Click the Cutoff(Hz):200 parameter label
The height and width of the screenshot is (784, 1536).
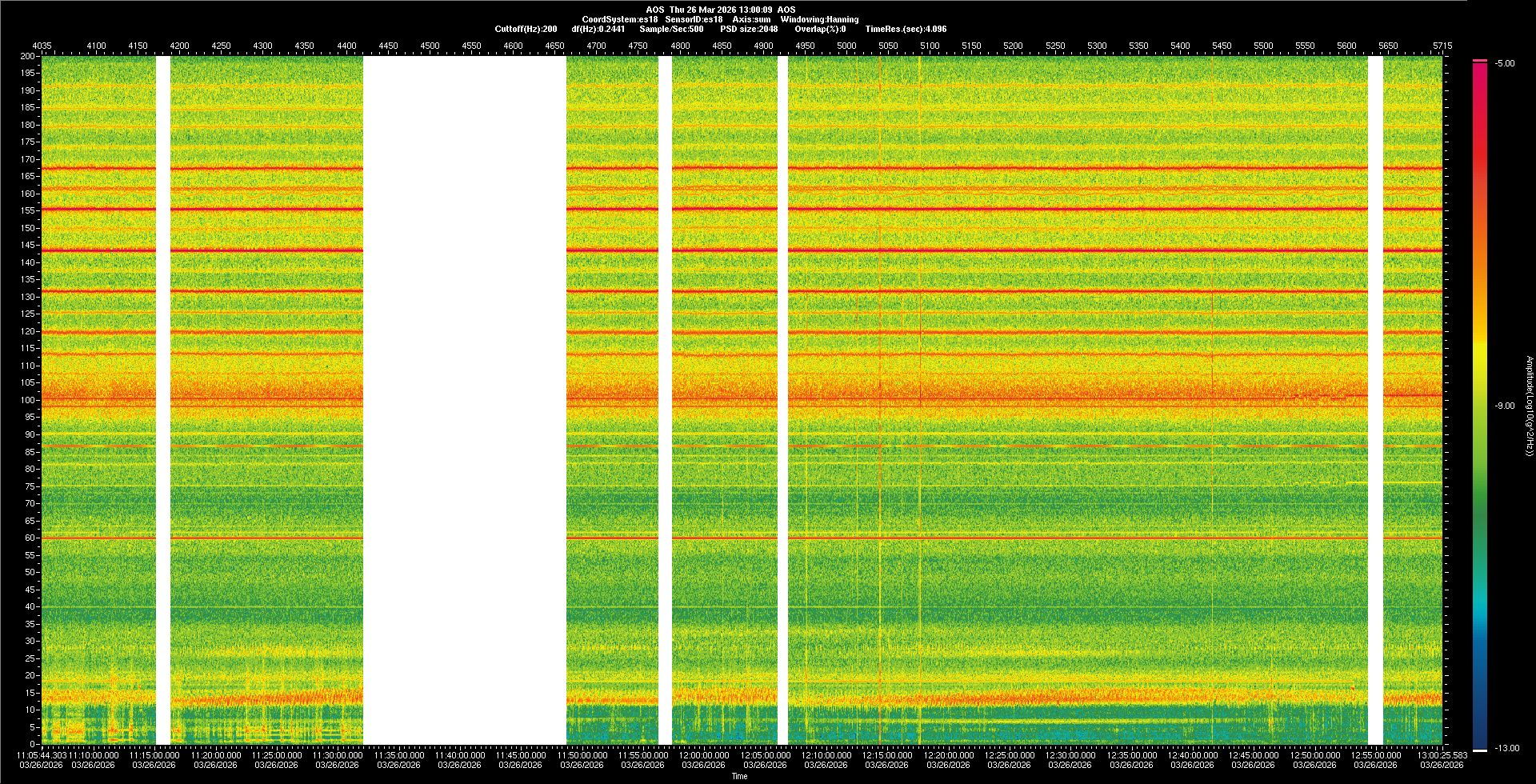[x=526, y=29]
